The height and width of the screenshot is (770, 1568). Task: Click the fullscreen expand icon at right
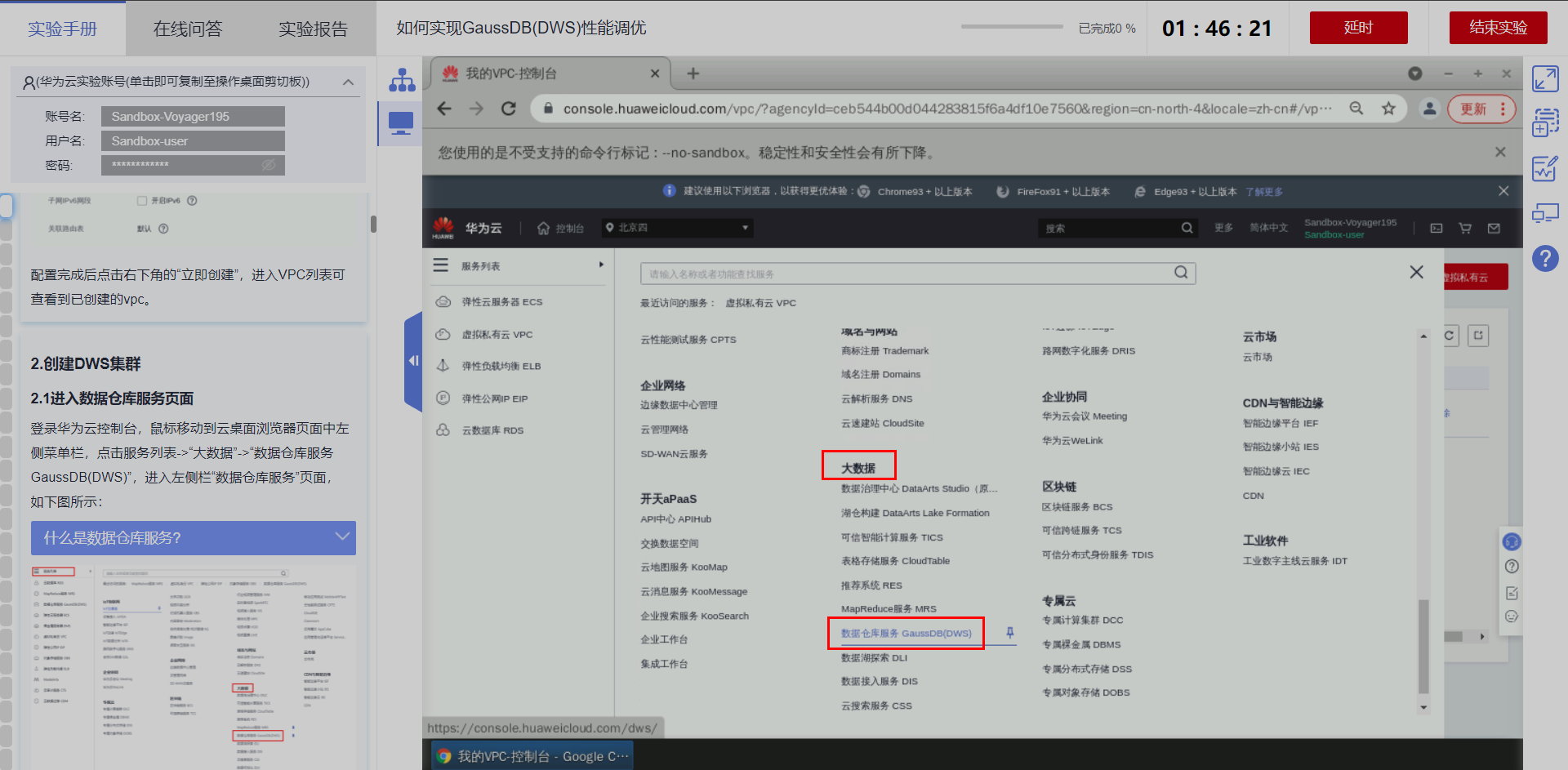click(x=1545, y=79)
